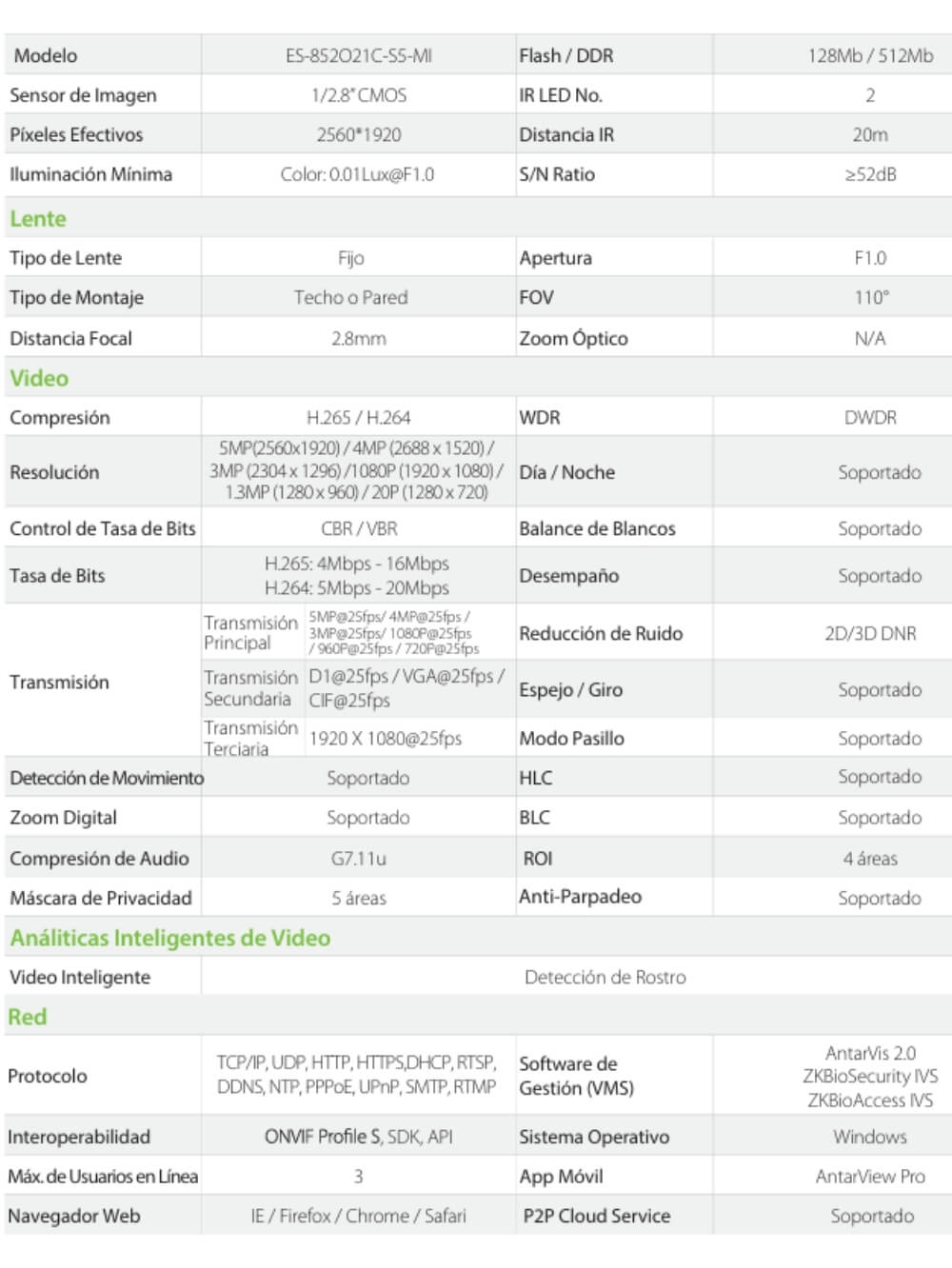Click the H.265 / H.264 compression value
This screenshot has height=1268, width=952.
coord(358,418)
